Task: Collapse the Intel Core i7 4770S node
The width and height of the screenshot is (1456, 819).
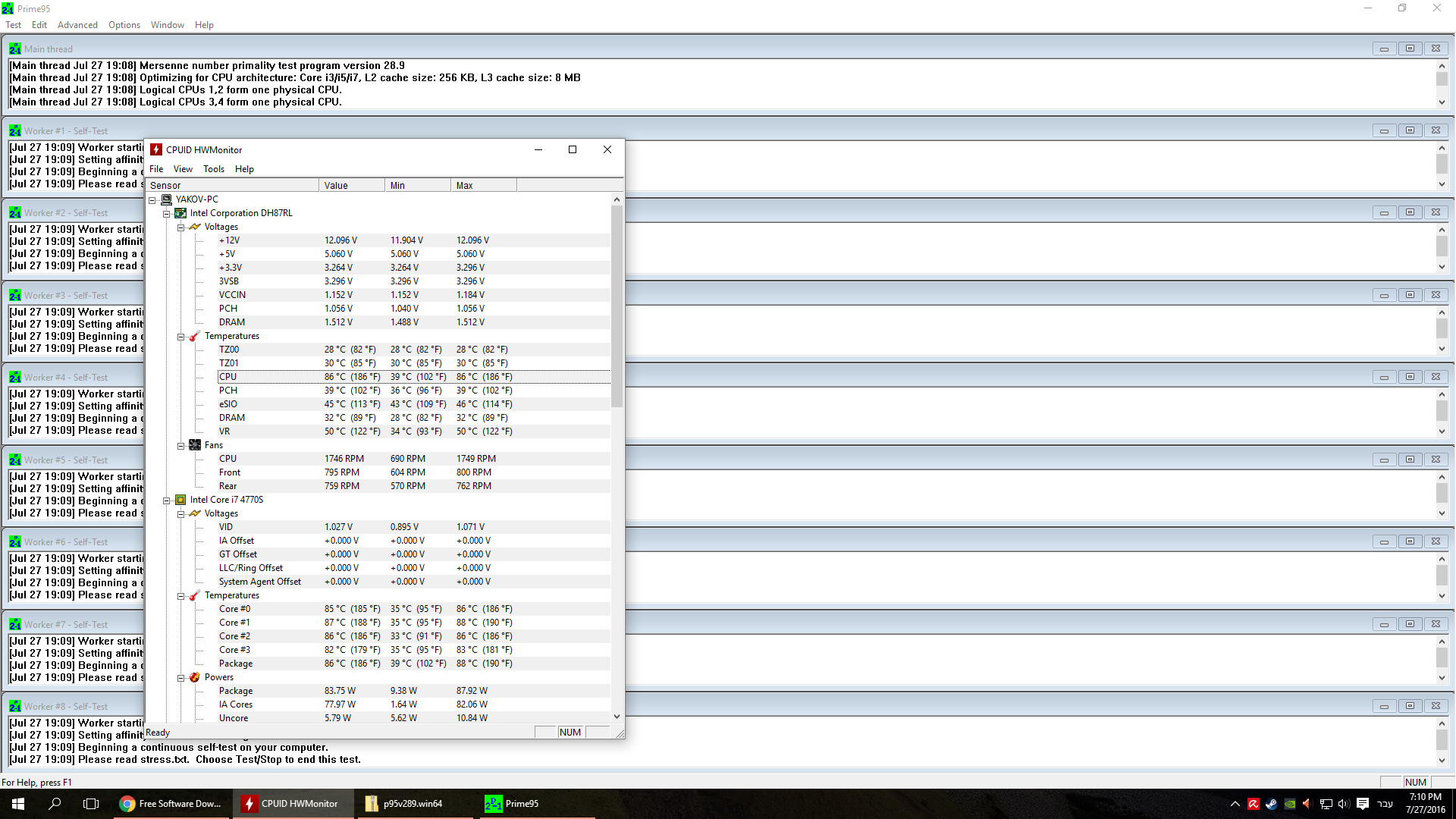Action: (167, 500)
